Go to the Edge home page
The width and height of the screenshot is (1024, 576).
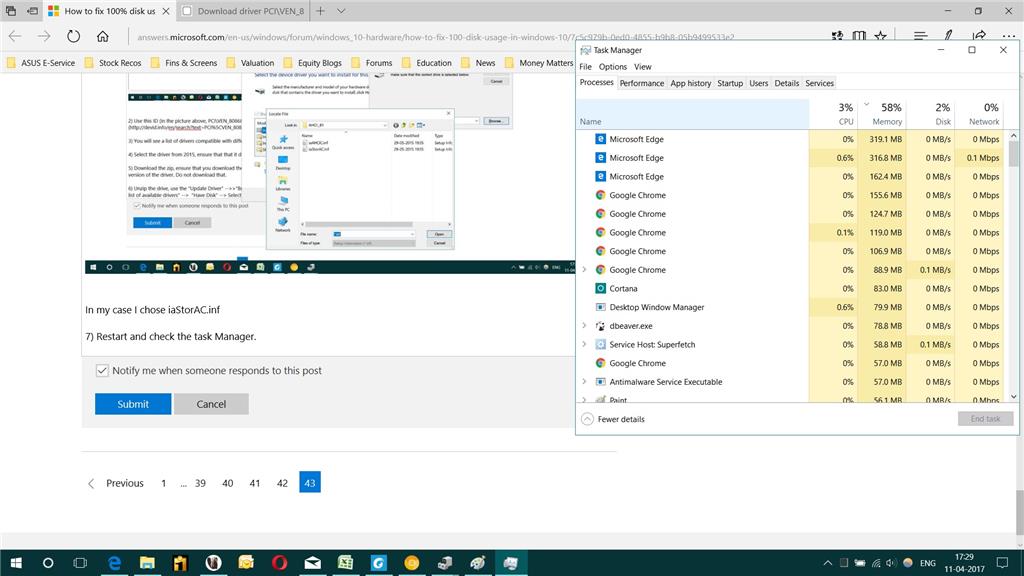click(x=103, y=37)
